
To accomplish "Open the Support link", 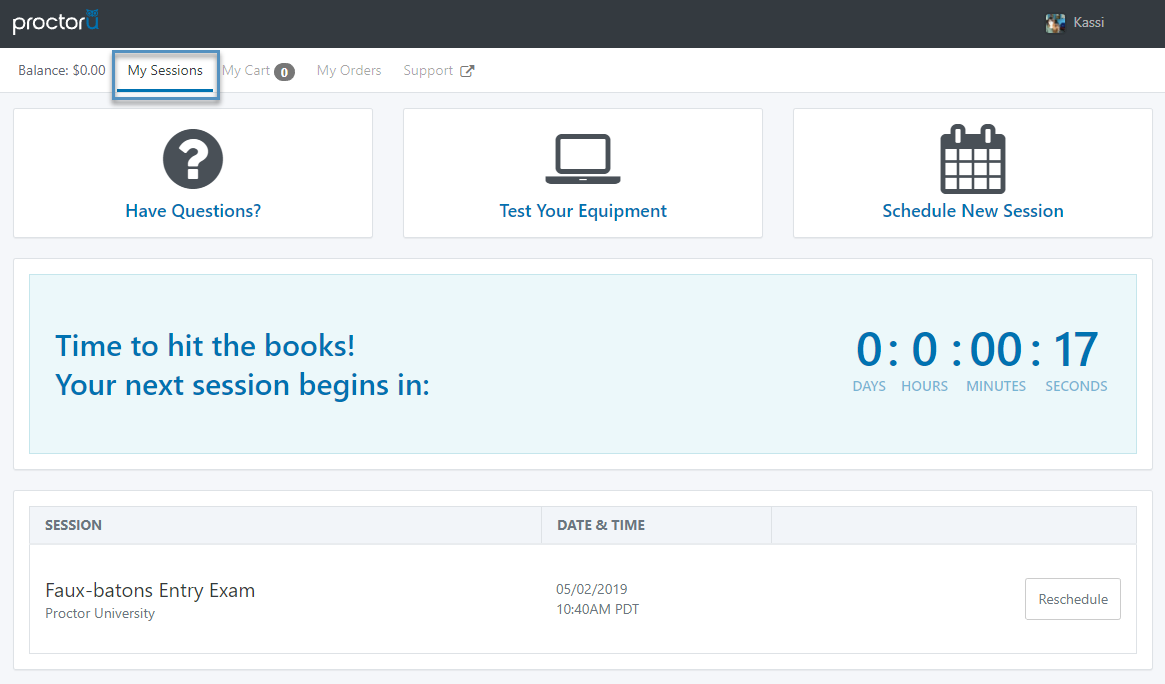I will [x=428, y=71].
